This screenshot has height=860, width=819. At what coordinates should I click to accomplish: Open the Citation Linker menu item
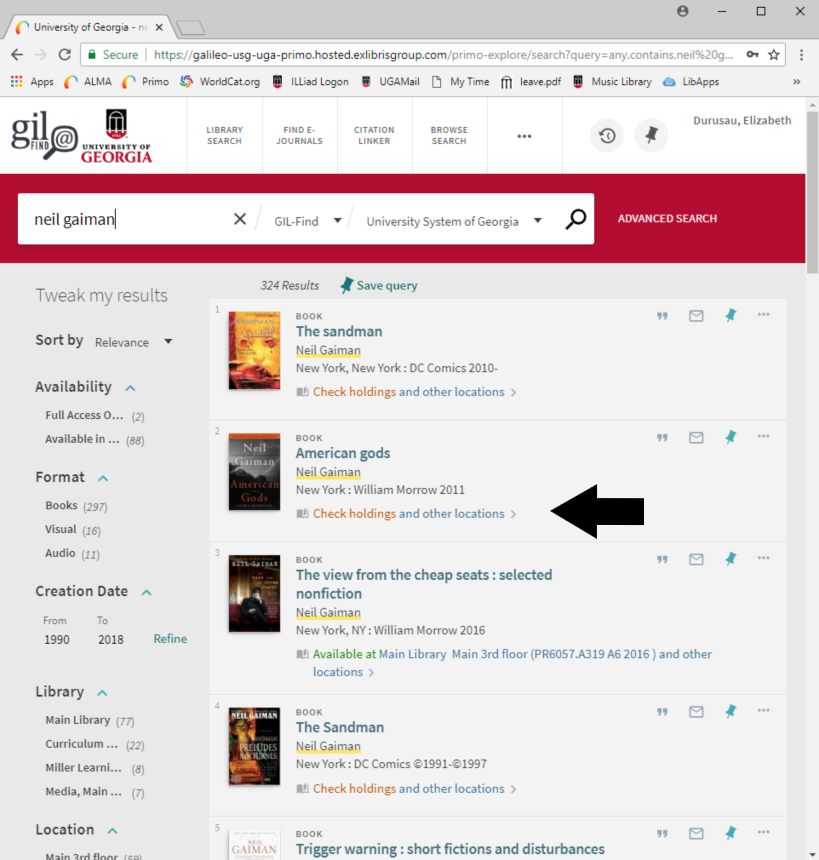click(x=374, y=135)
